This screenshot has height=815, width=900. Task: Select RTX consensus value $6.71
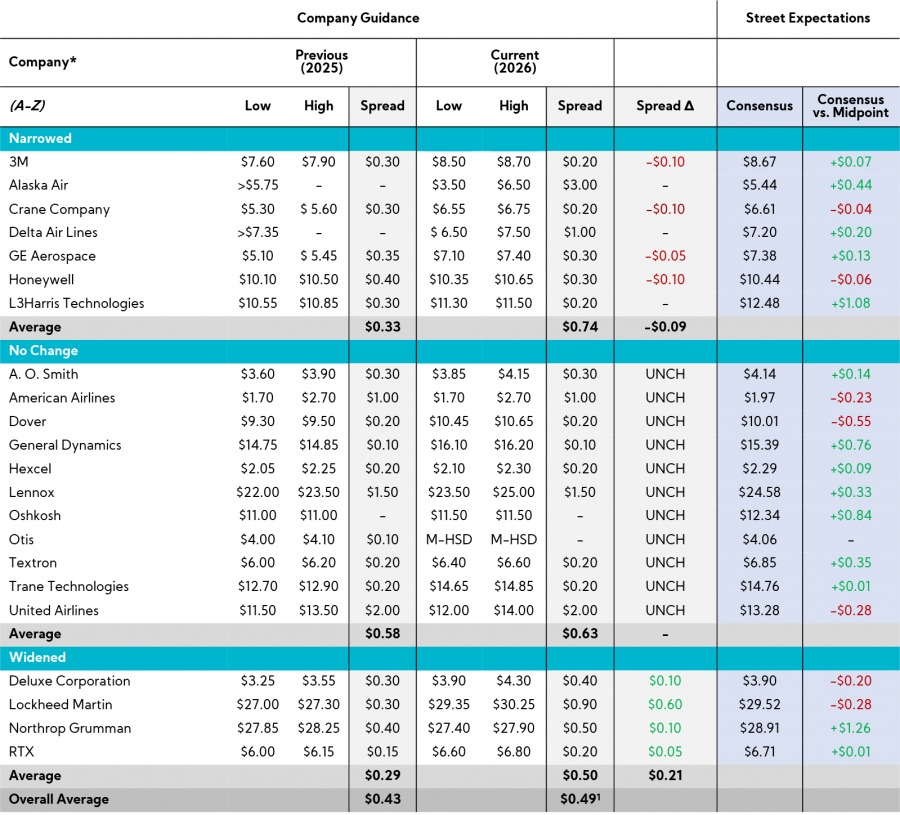759,752
